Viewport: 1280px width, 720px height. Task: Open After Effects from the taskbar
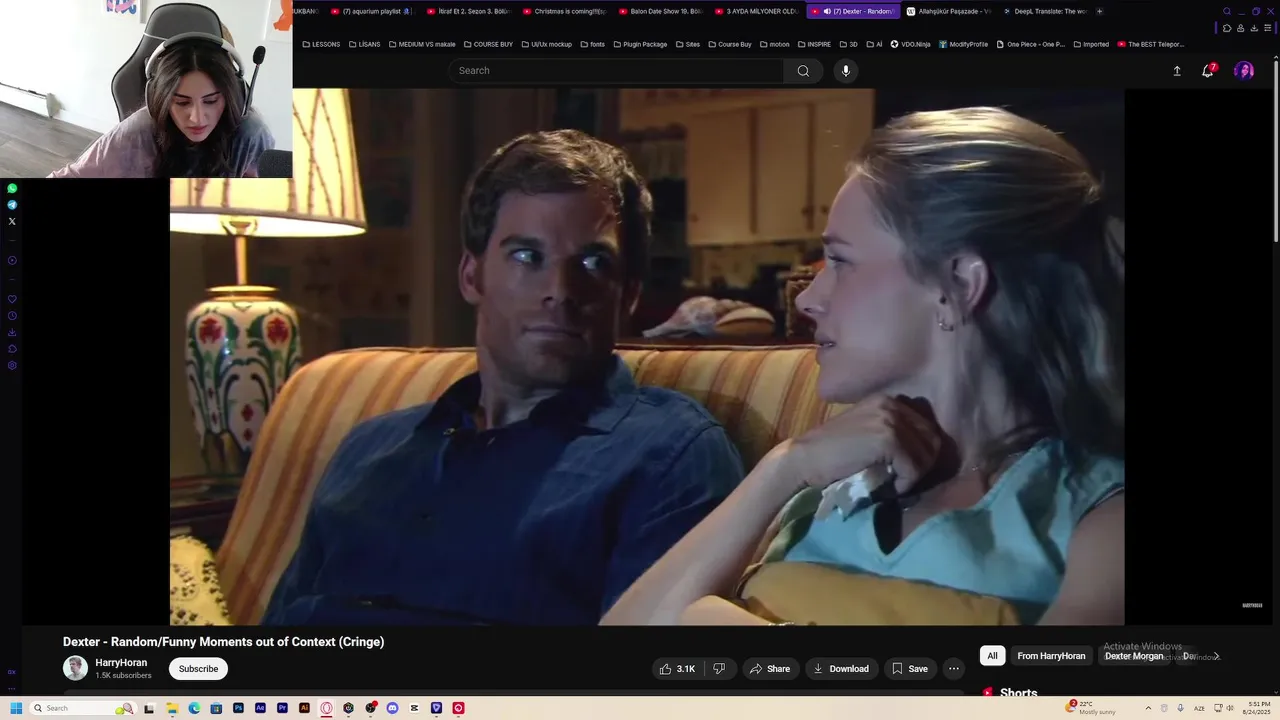tap(260, 708)
